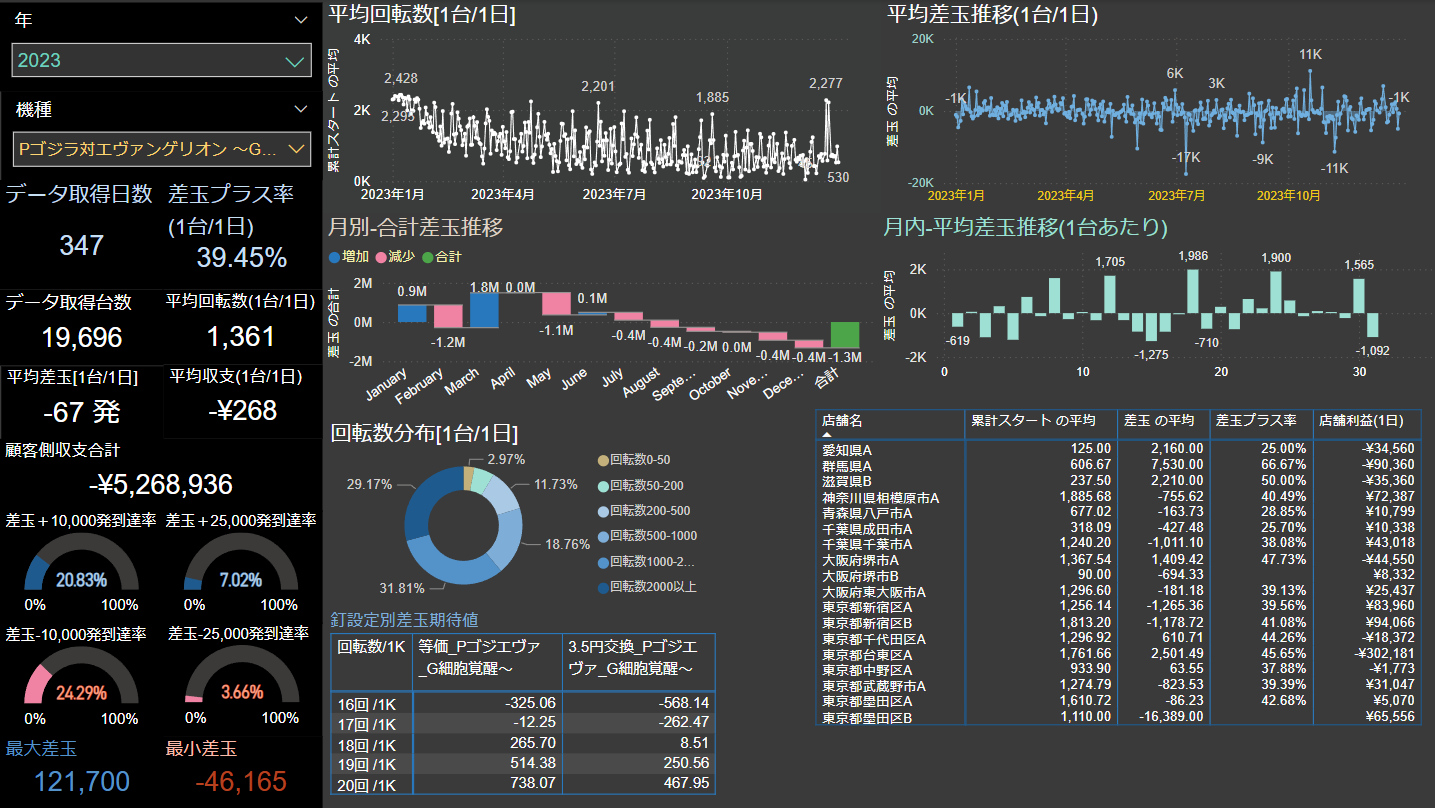This screenshot has height=808, width=1435.
Task: Click the 合計 green legend marker
Action: pyautogui.click(x=427, y=257)
